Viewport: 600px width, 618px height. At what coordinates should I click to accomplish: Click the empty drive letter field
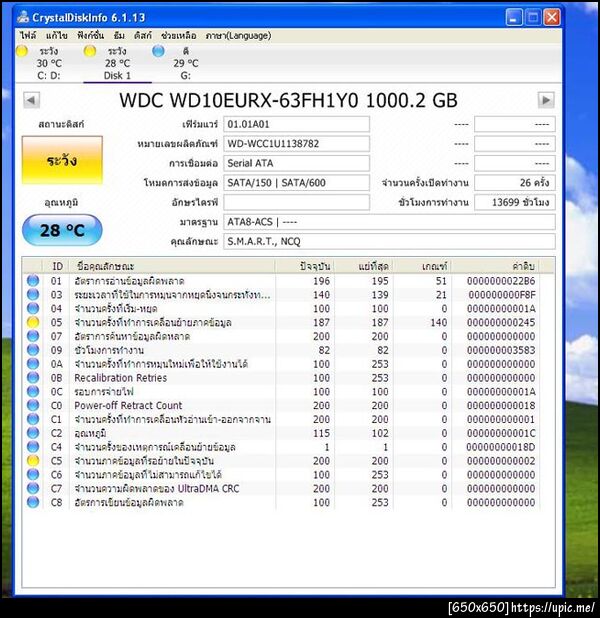pyautogui.click(x=296, y=202)
